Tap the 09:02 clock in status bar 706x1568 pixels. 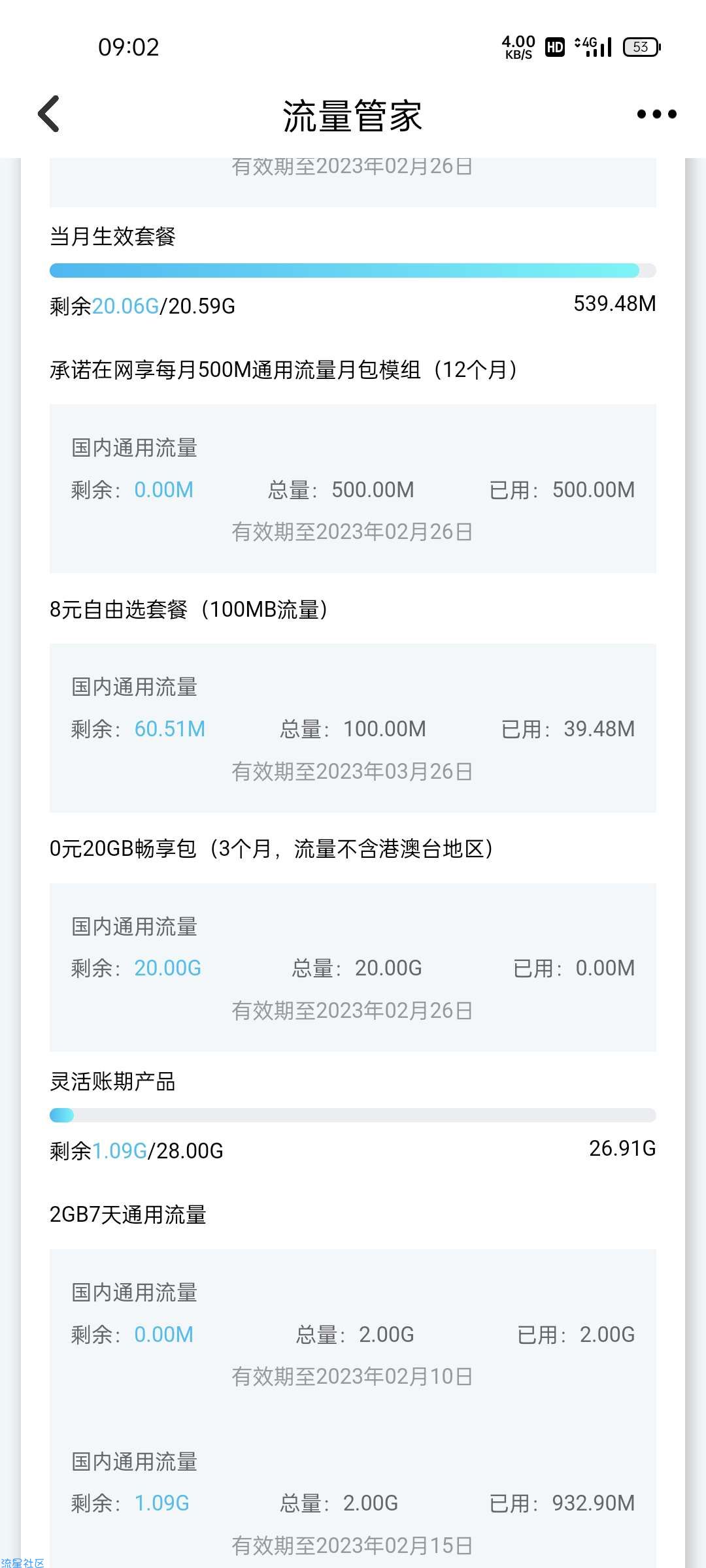click(128, 47)
